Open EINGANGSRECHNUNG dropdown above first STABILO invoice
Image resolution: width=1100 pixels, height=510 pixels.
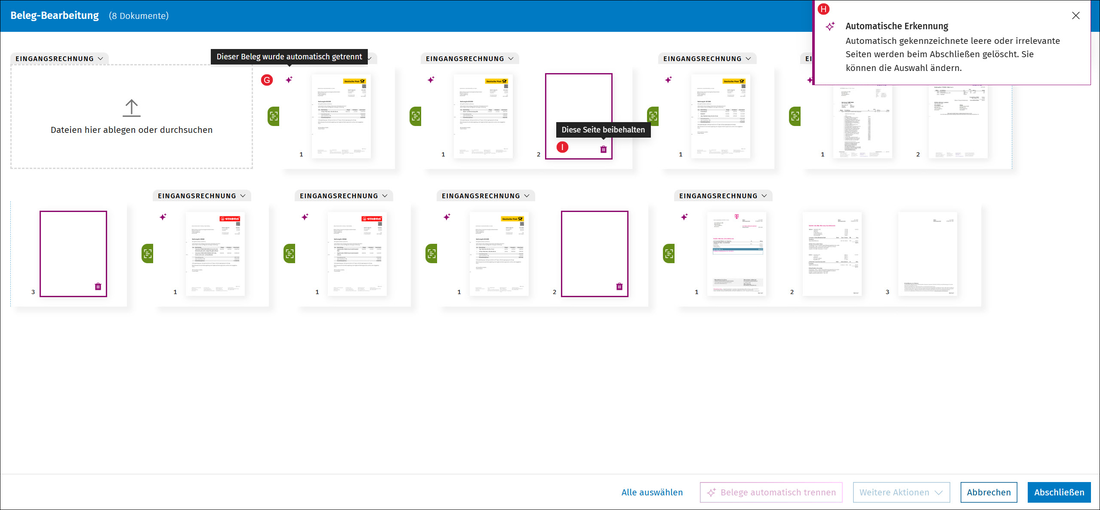[x=202, y=196]
